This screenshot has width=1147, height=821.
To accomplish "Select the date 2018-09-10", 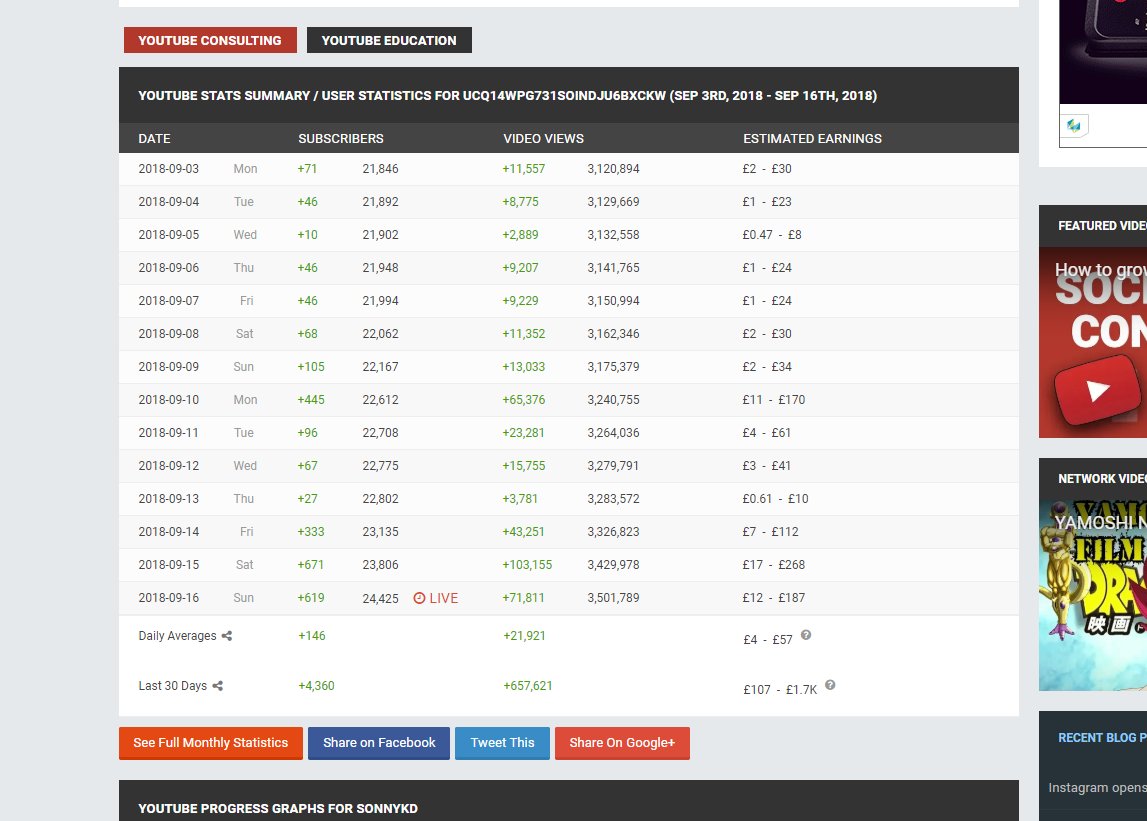I will tap(168, 400).
